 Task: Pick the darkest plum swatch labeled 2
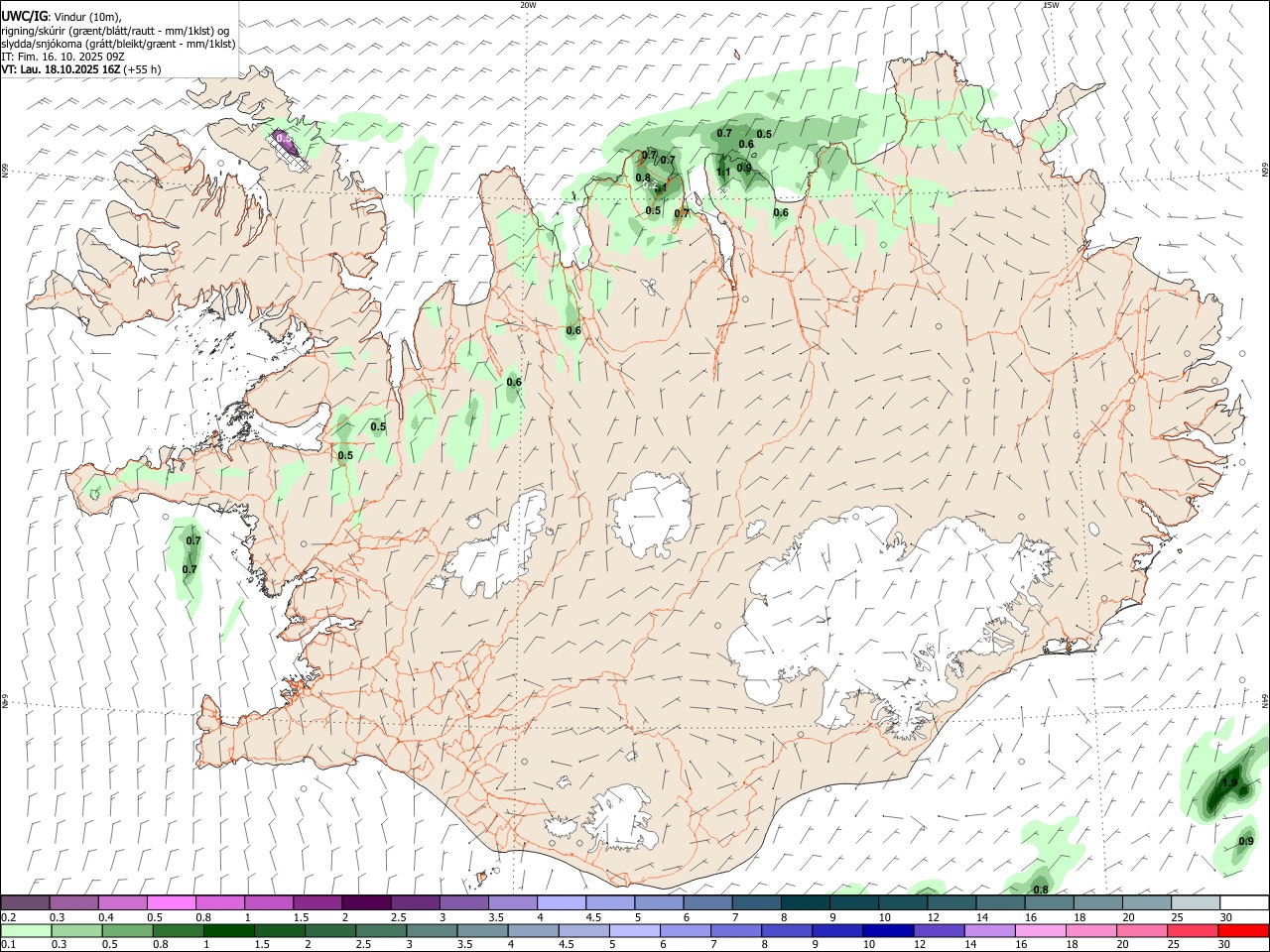tap(365, 903)
